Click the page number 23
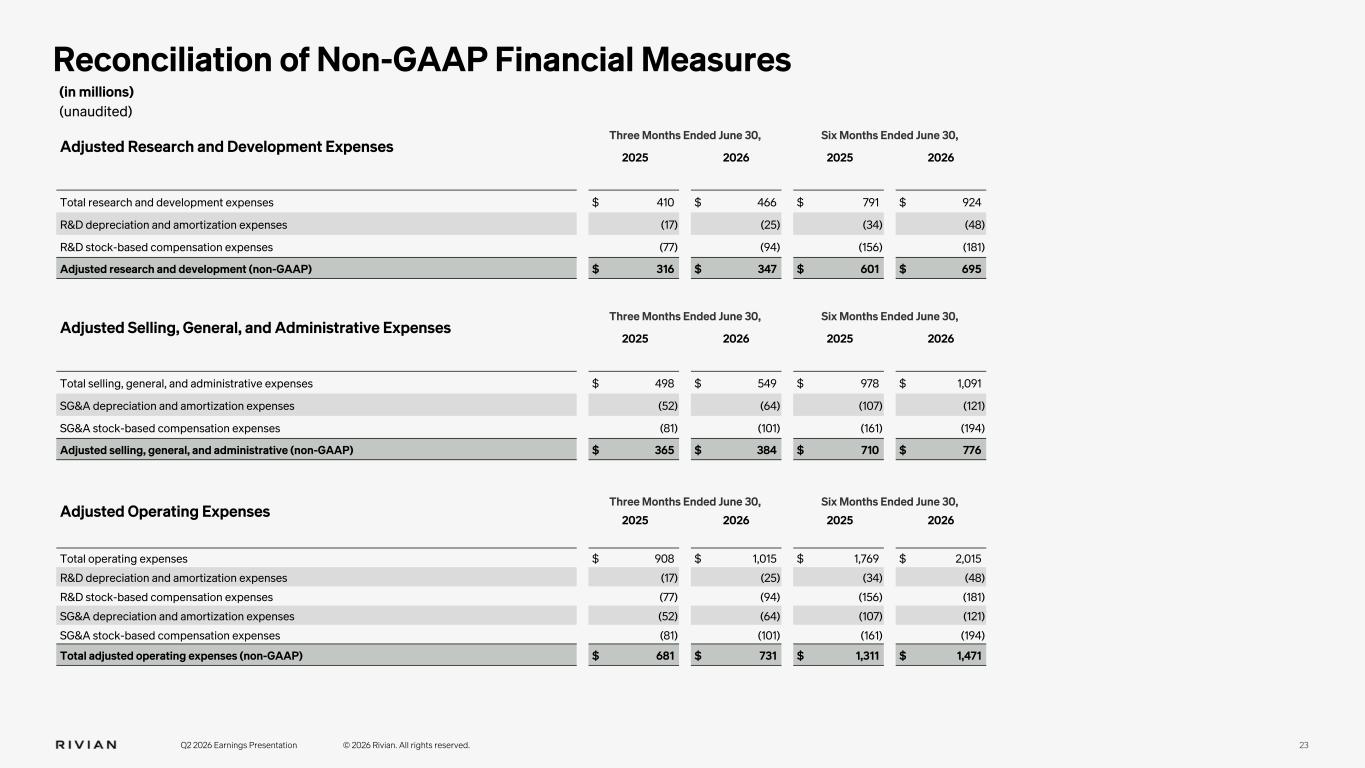Screen dimensions: 1365x768 coord(1304,745)
